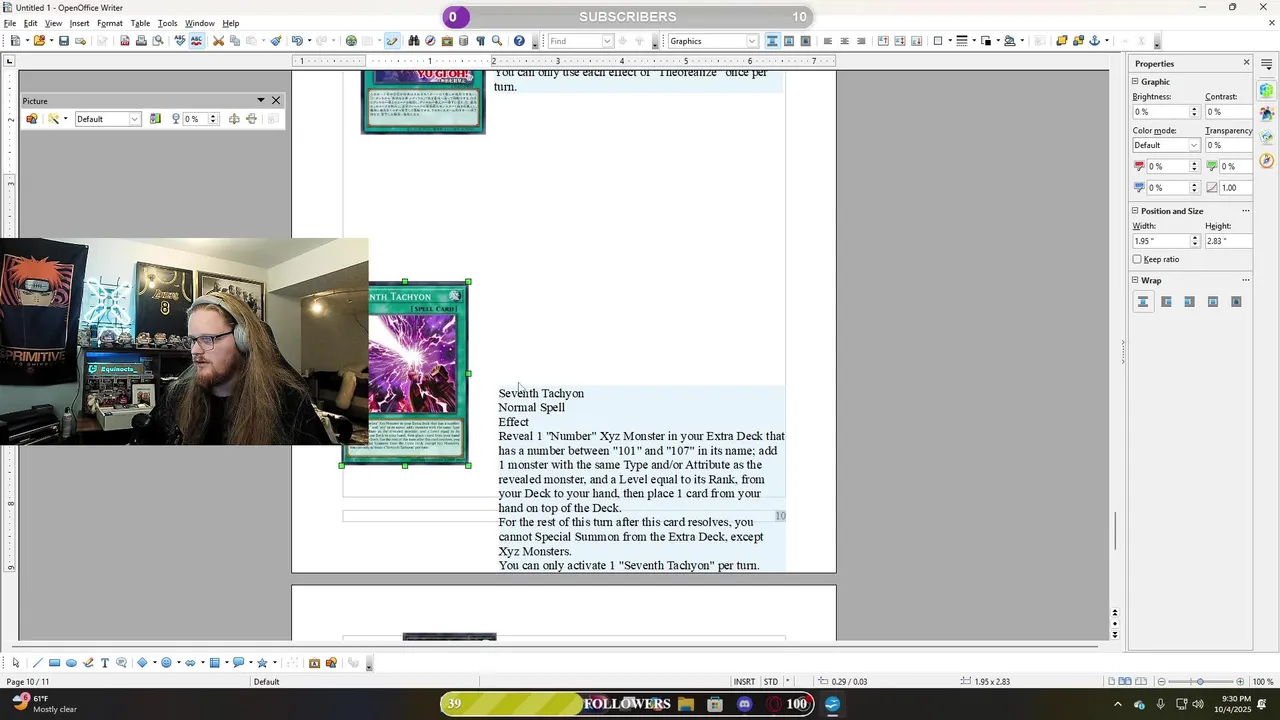The width and height of the screenshot is (1280, 720).
Task: Click the Borders icon in frame toolbar
Action: (938, 41)
